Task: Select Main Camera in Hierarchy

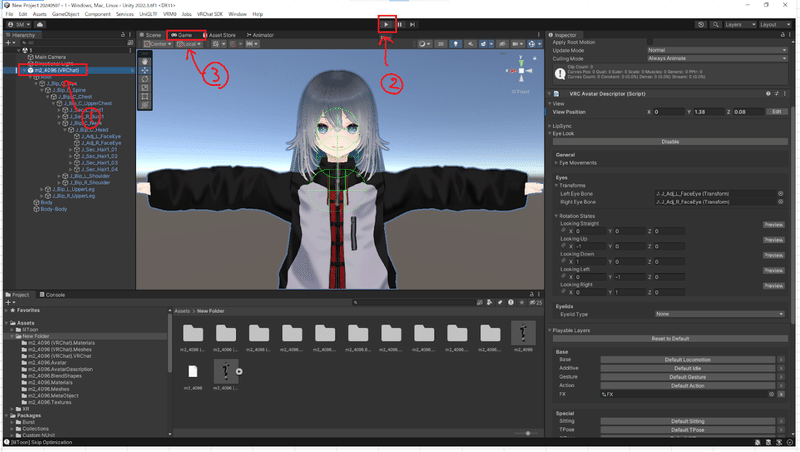Action: 50,57
